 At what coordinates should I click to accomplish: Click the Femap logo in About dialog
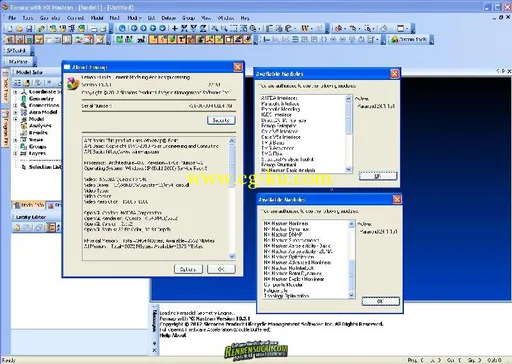(x=73, y=84)
